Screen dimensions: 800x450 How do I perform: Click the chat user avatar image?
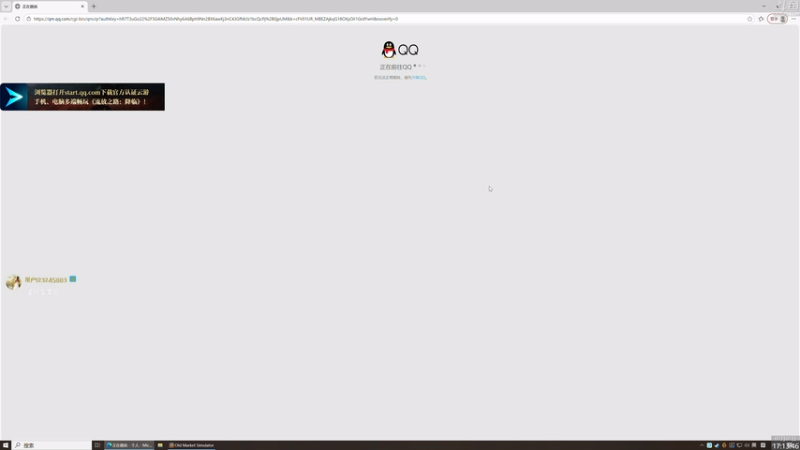click(x=13, y=282)
